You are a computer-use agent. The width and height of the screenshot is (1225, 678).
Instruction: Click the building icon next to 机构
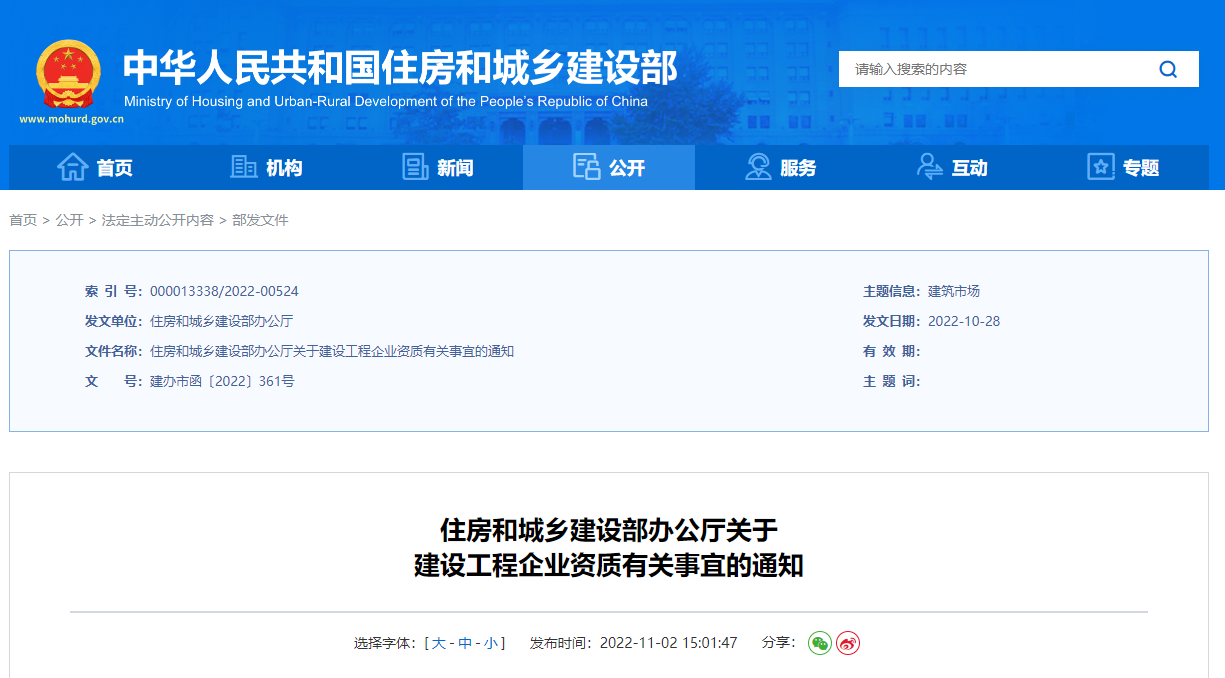point(243,167)
